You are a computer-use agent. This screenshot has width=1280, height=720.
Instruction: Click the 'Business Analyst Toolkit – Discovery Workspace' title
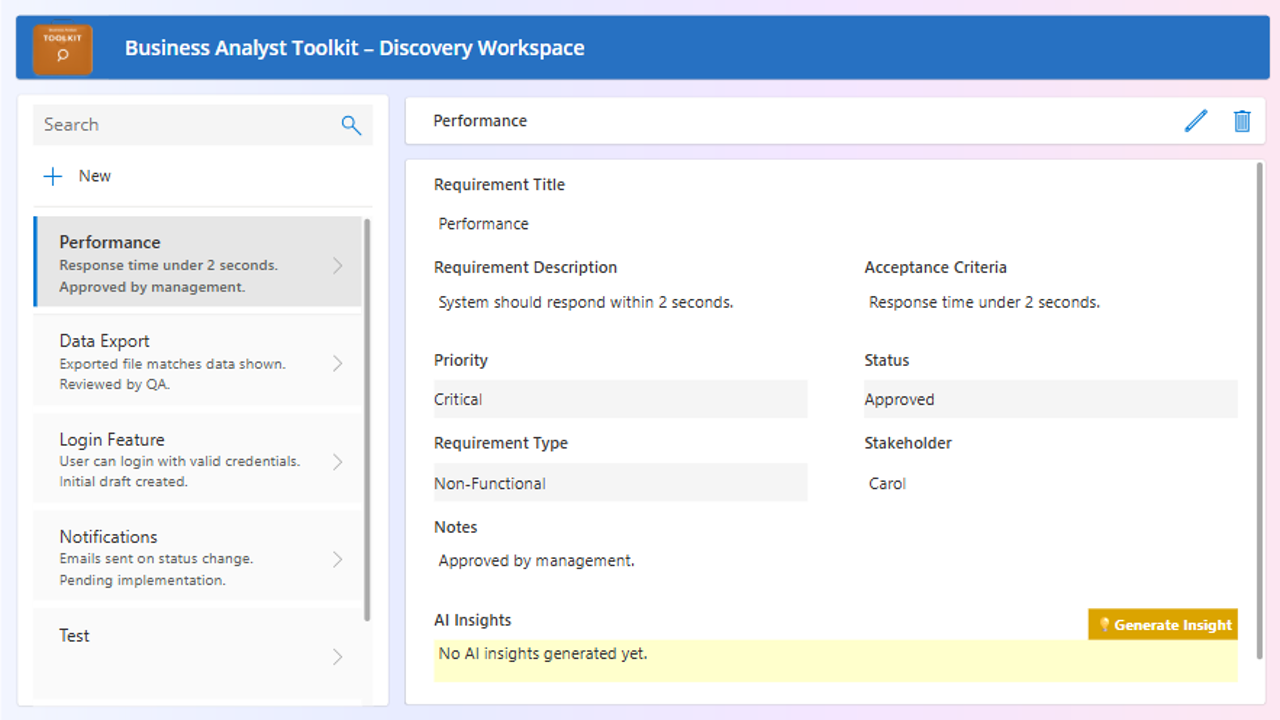click(355, 48)
